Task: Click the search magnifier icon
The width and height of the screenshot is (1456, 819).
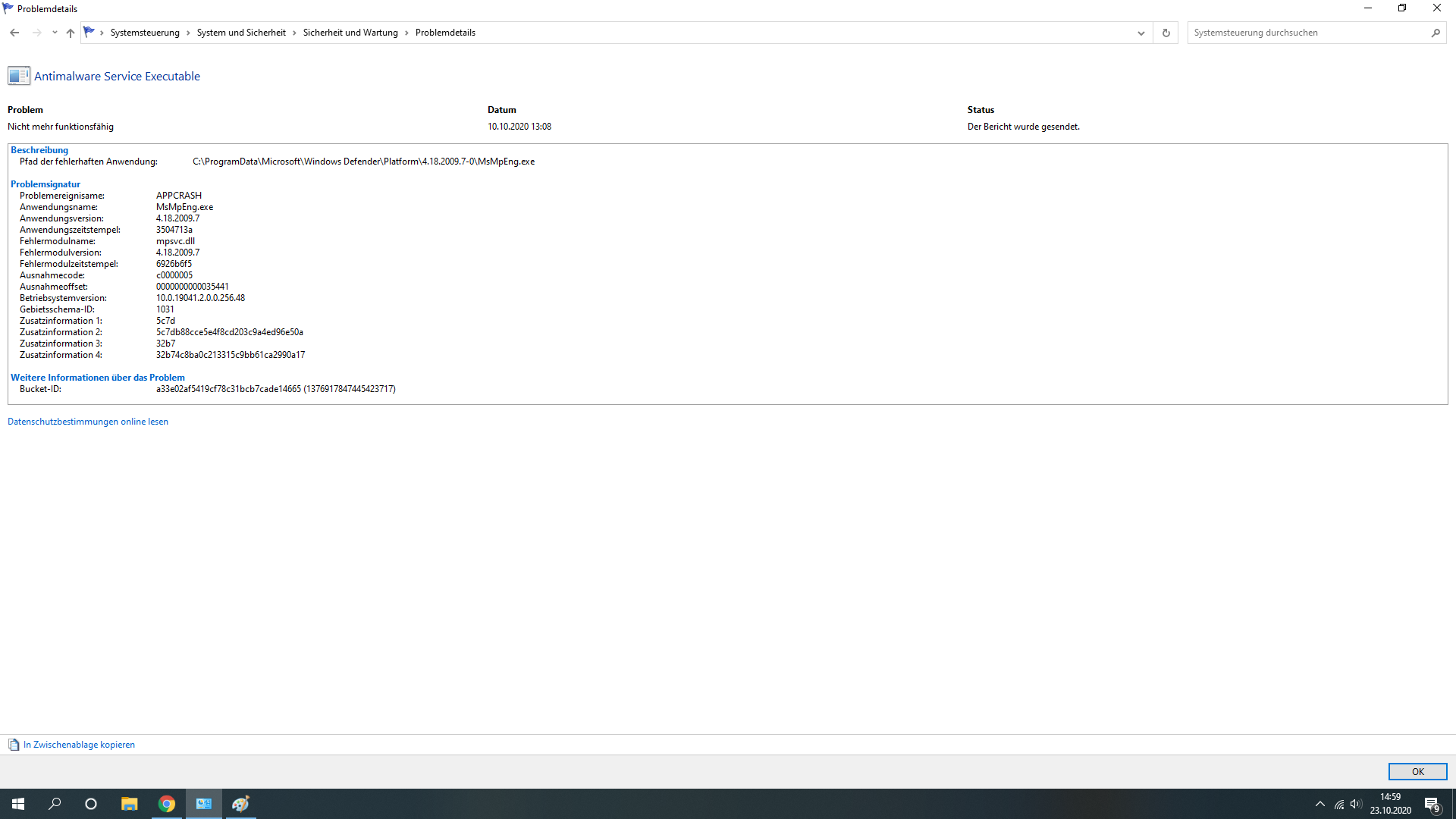Action: coord(1436,33)
